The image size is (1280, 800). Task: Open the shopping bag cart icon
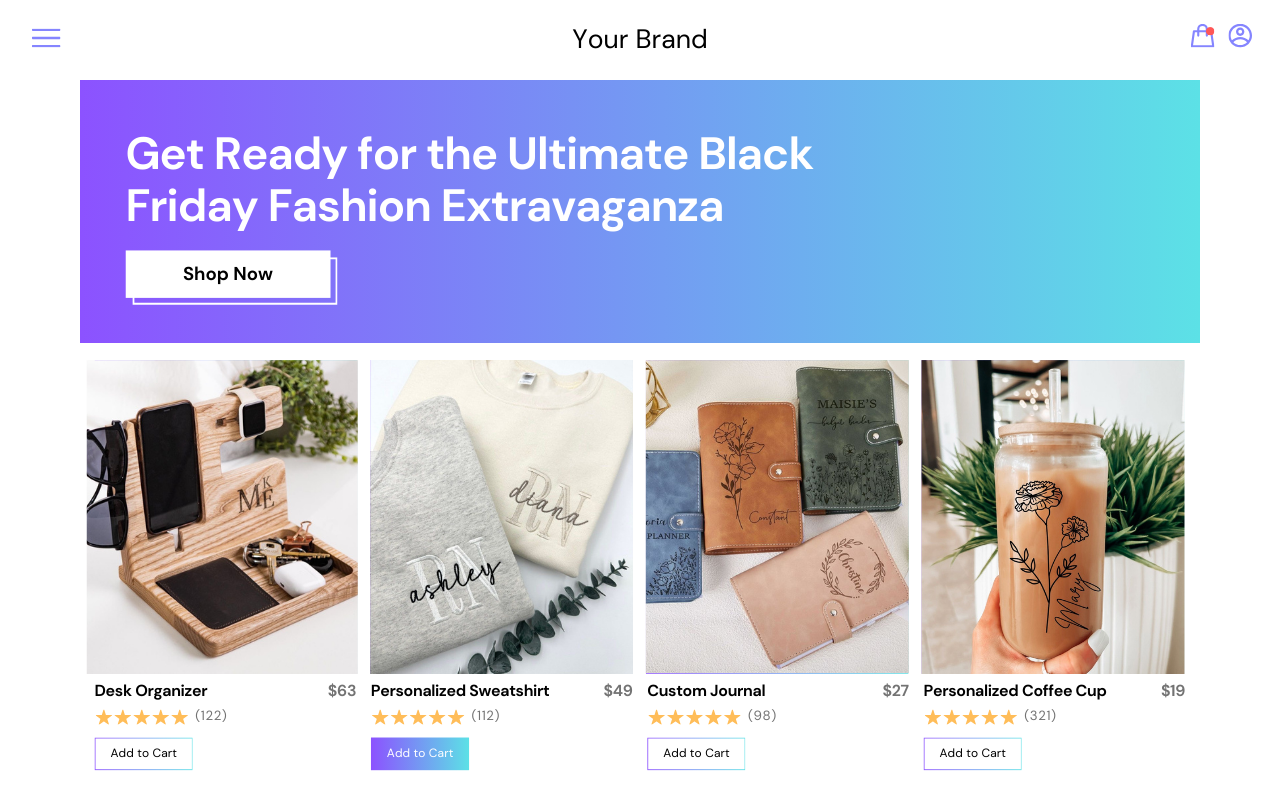(x=1202, y=37)
